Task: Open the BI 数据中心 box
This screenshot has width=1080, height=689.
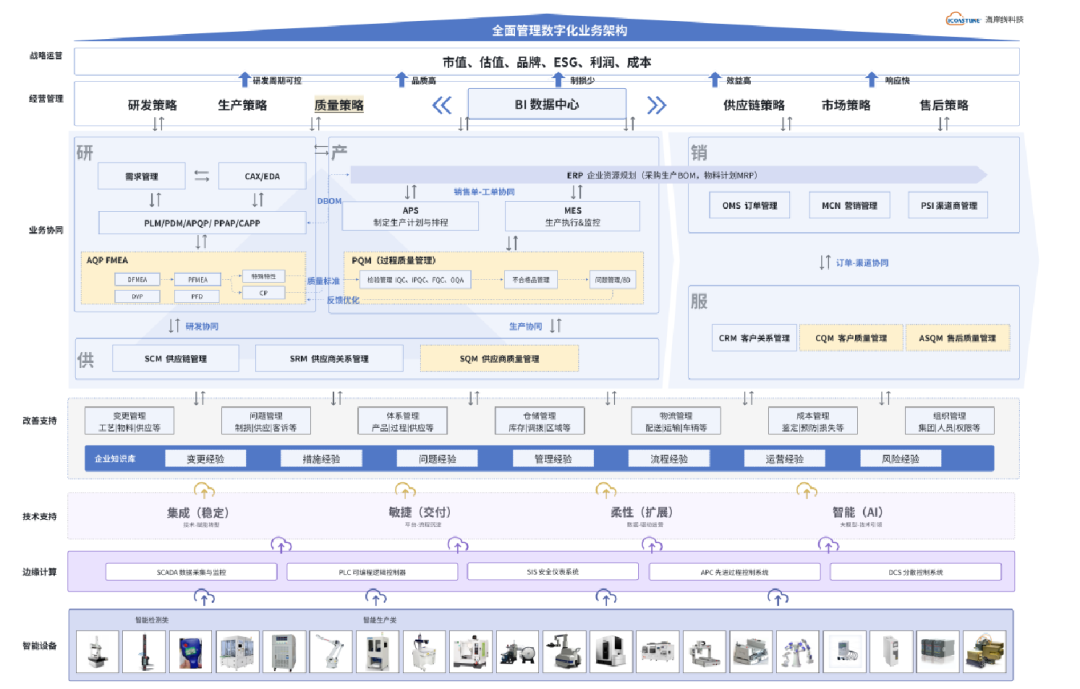Action: 547,104
